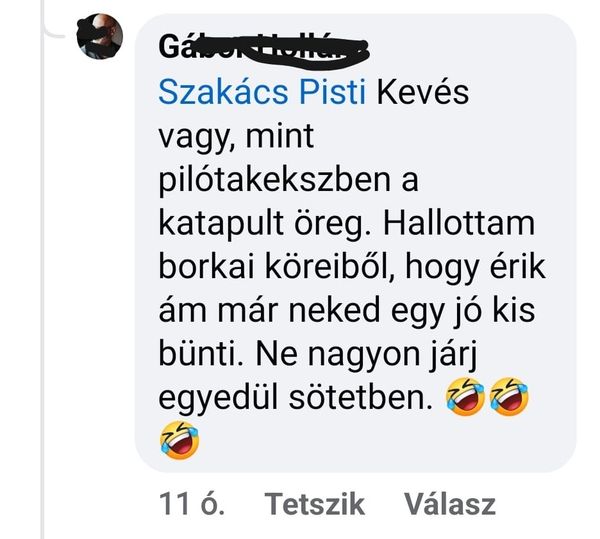
Task: Open the 11 ó. comment timestamp
Action: [191, 504]
